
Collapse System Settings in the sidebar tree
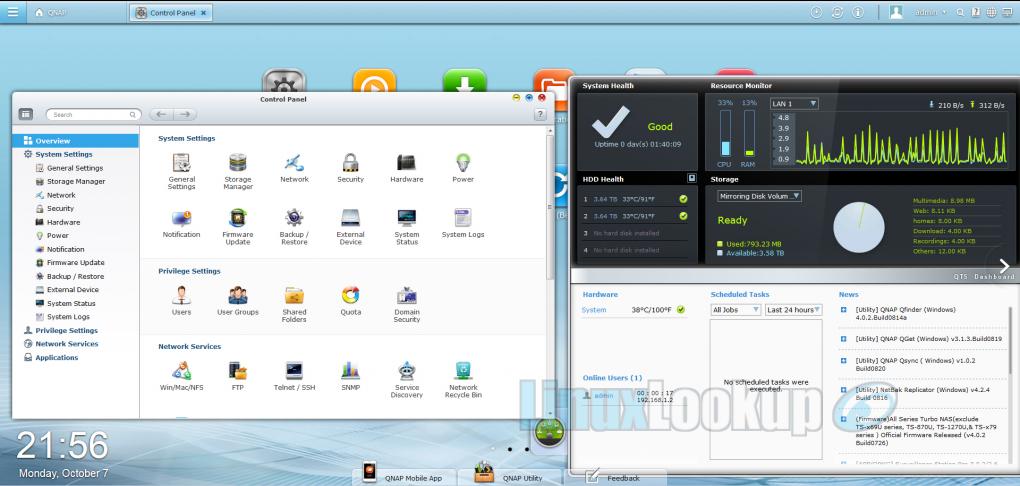point(63,154)
